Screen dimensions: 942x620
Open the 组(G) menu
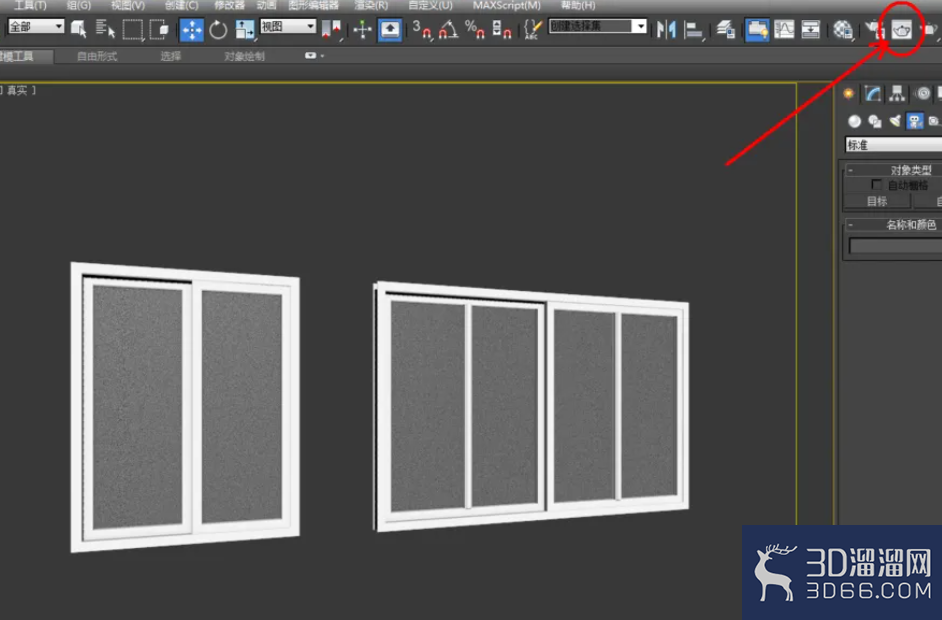[x=79, y=5]
